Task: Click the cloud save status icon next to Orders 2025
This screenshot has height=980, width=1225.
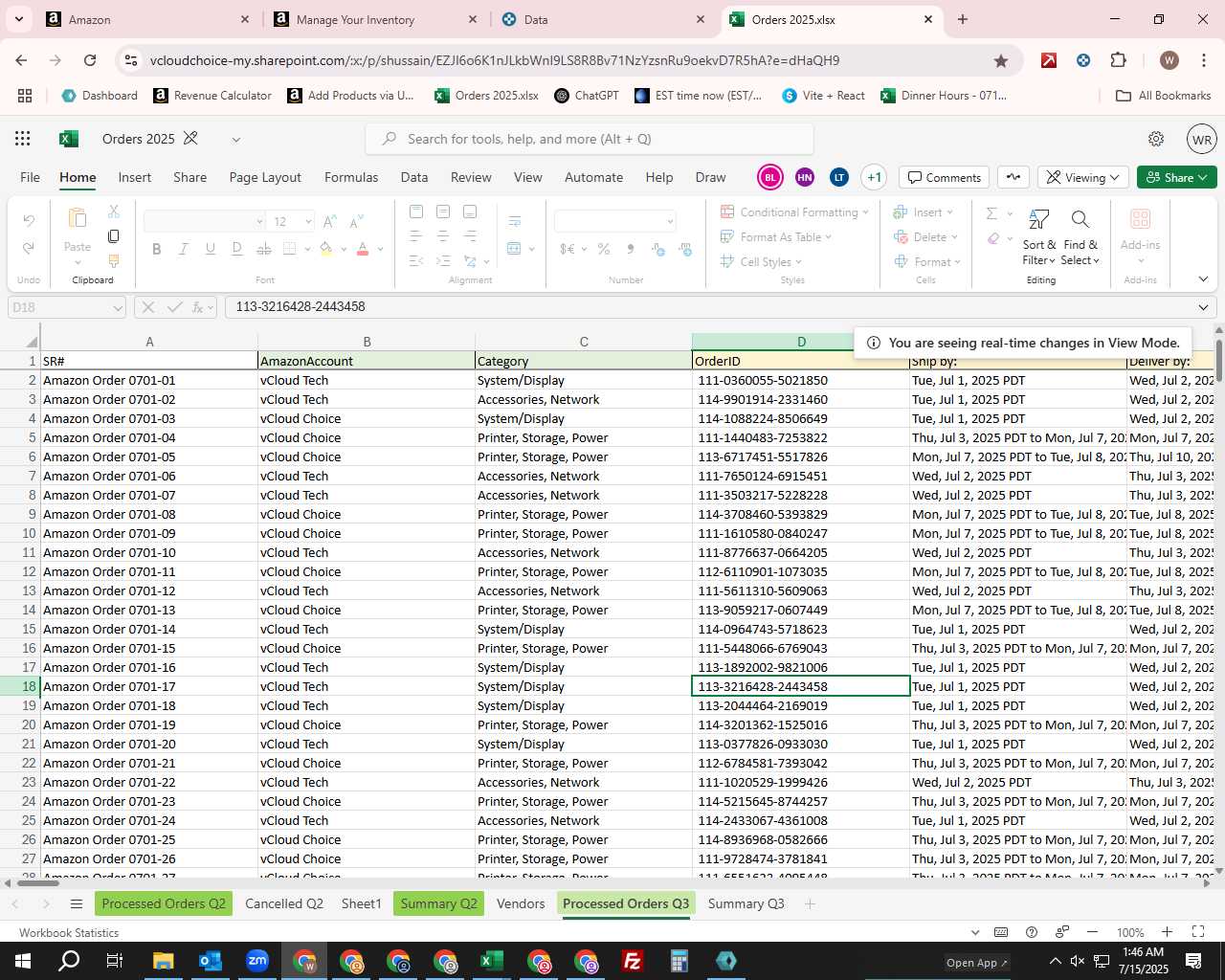Action: point(190,139)
